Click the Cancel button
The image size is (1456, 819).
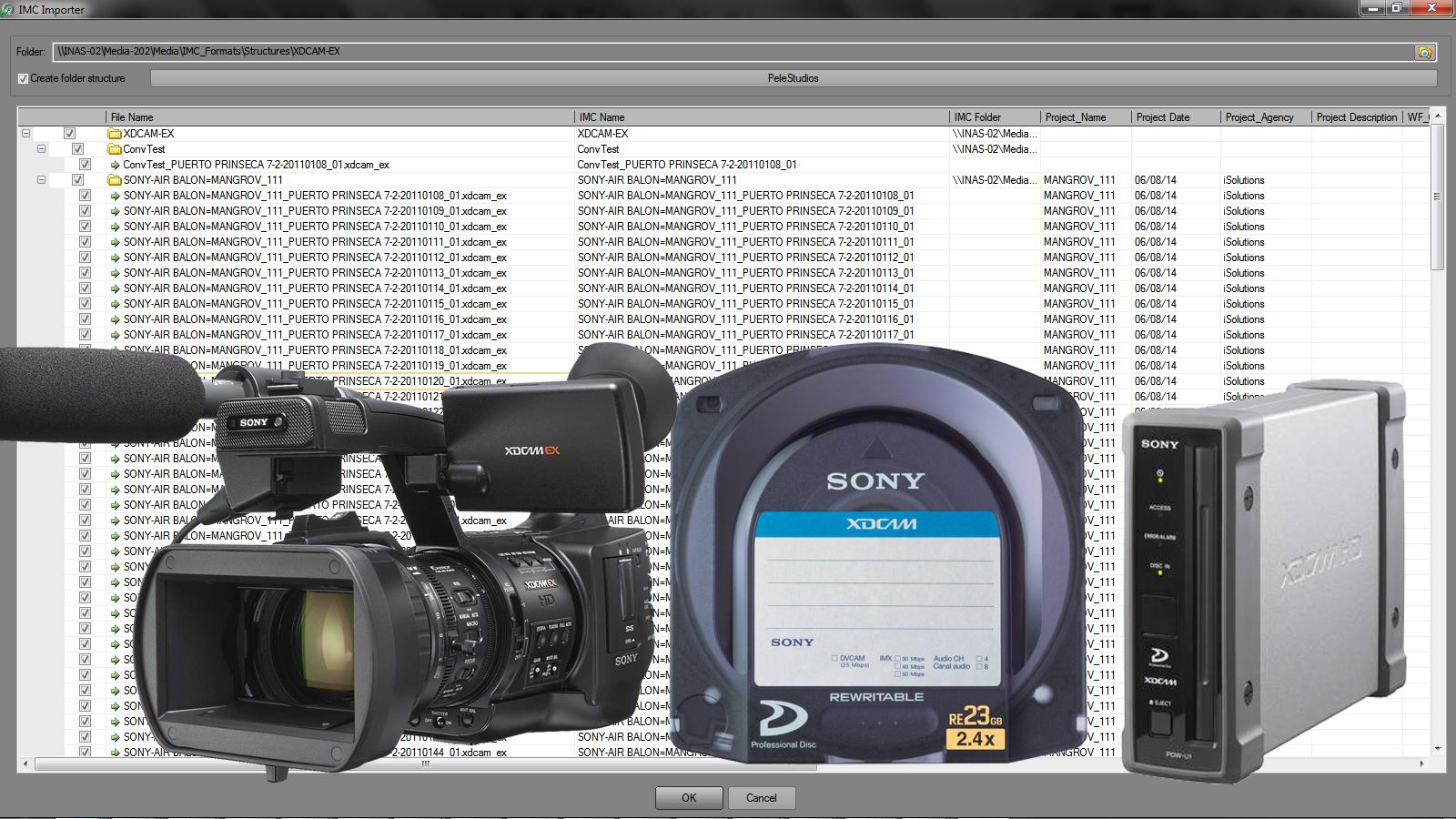762,798
